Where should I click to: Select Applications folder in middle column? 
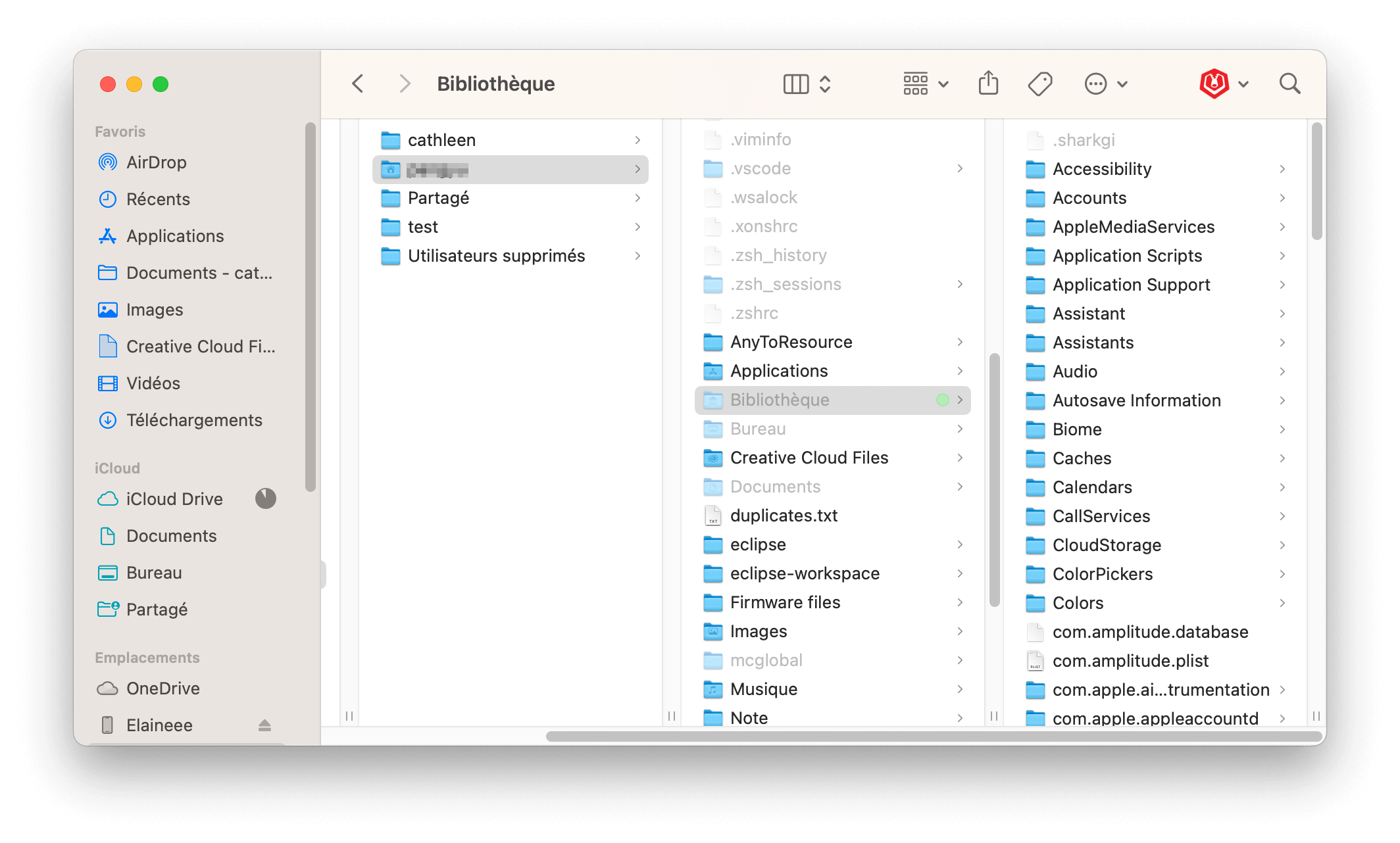[x=833, y=371]
